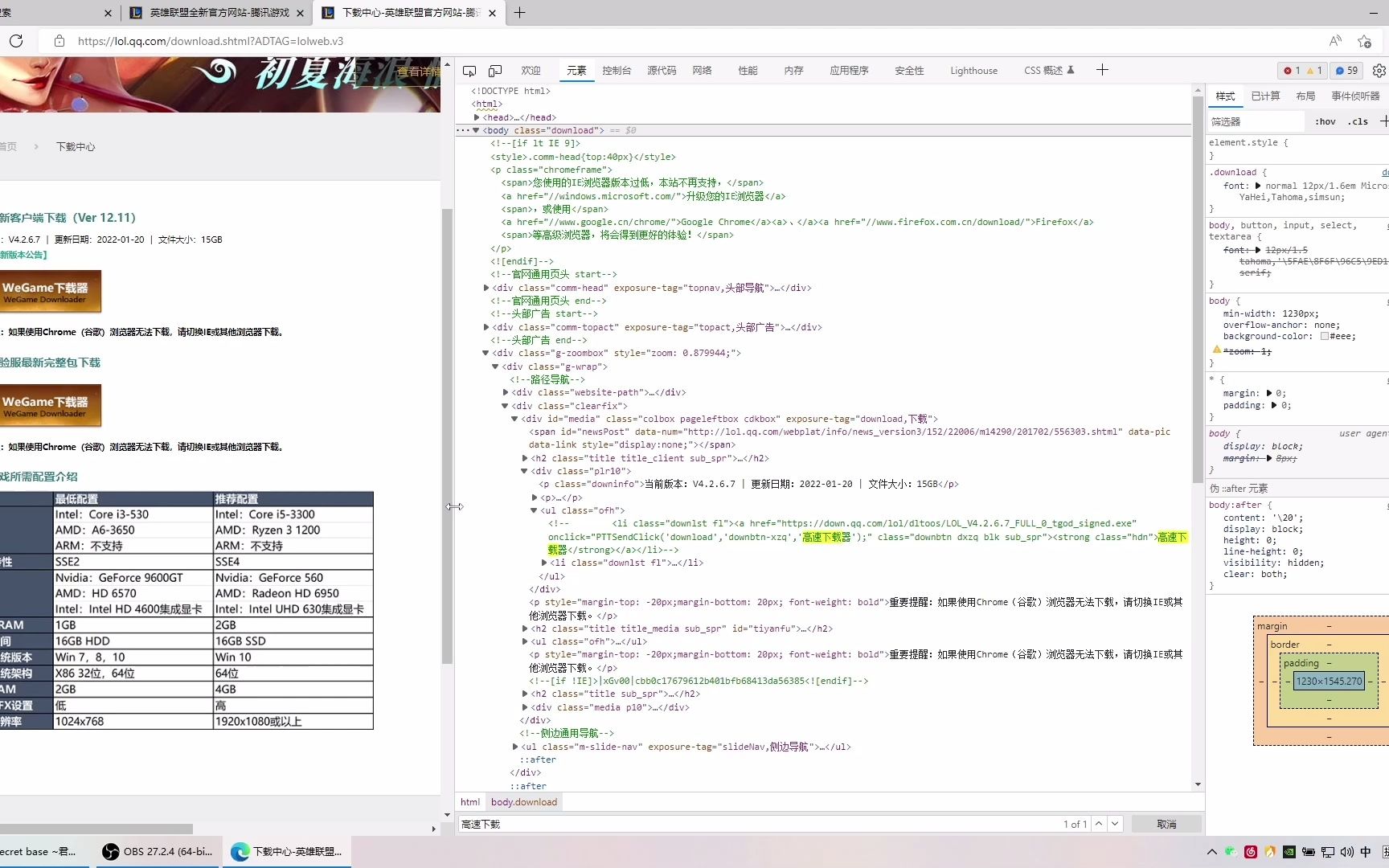The image size is (1389, 868).
Task: Go to previous search result arrow
Action: [1099, 824]
